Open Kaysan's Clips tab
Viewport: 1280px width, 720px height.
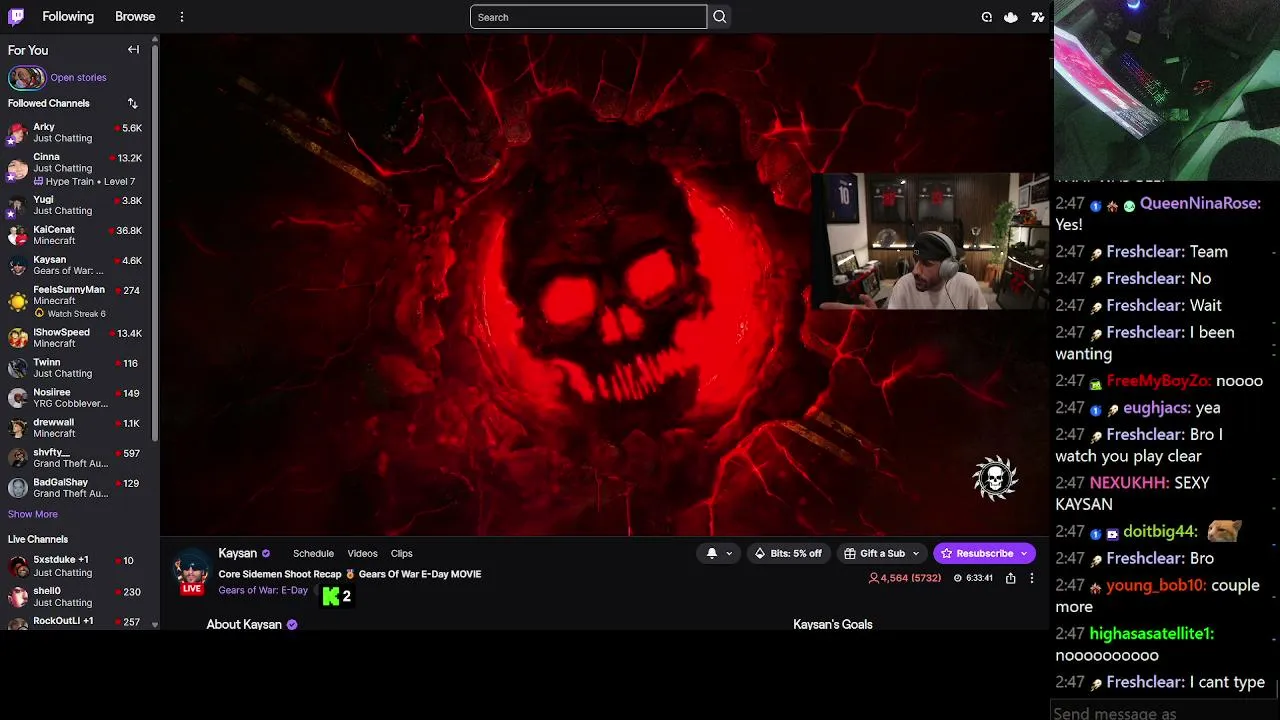401,553
